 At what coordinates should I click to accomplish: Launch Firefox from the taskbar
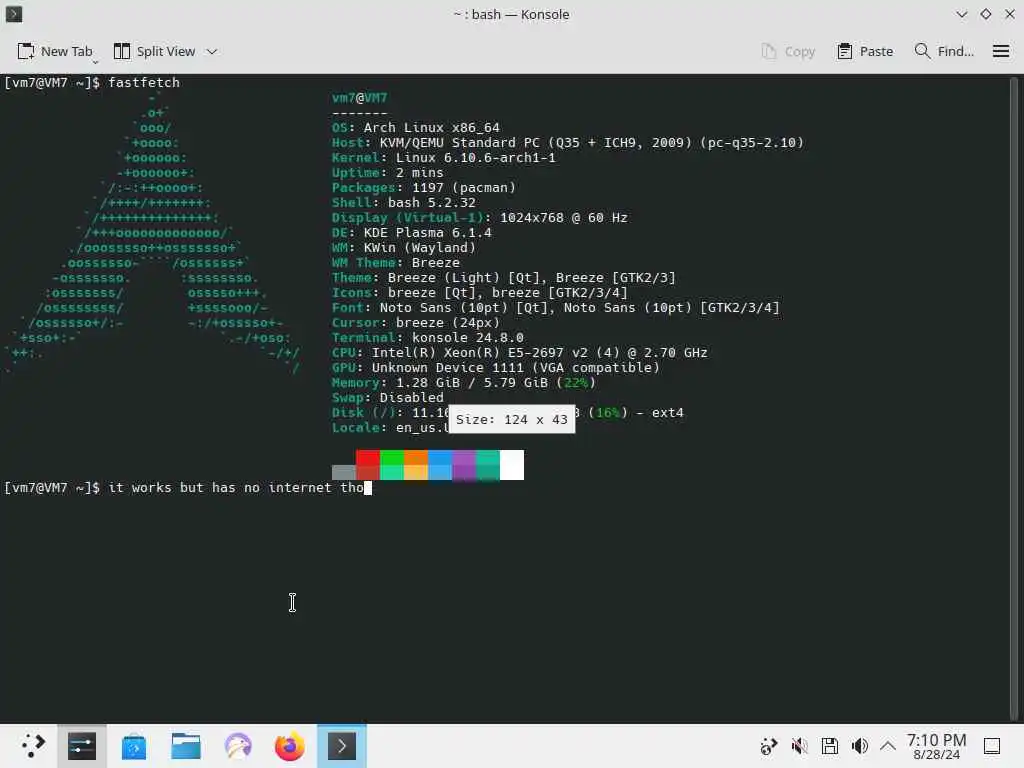click(289, 746)
